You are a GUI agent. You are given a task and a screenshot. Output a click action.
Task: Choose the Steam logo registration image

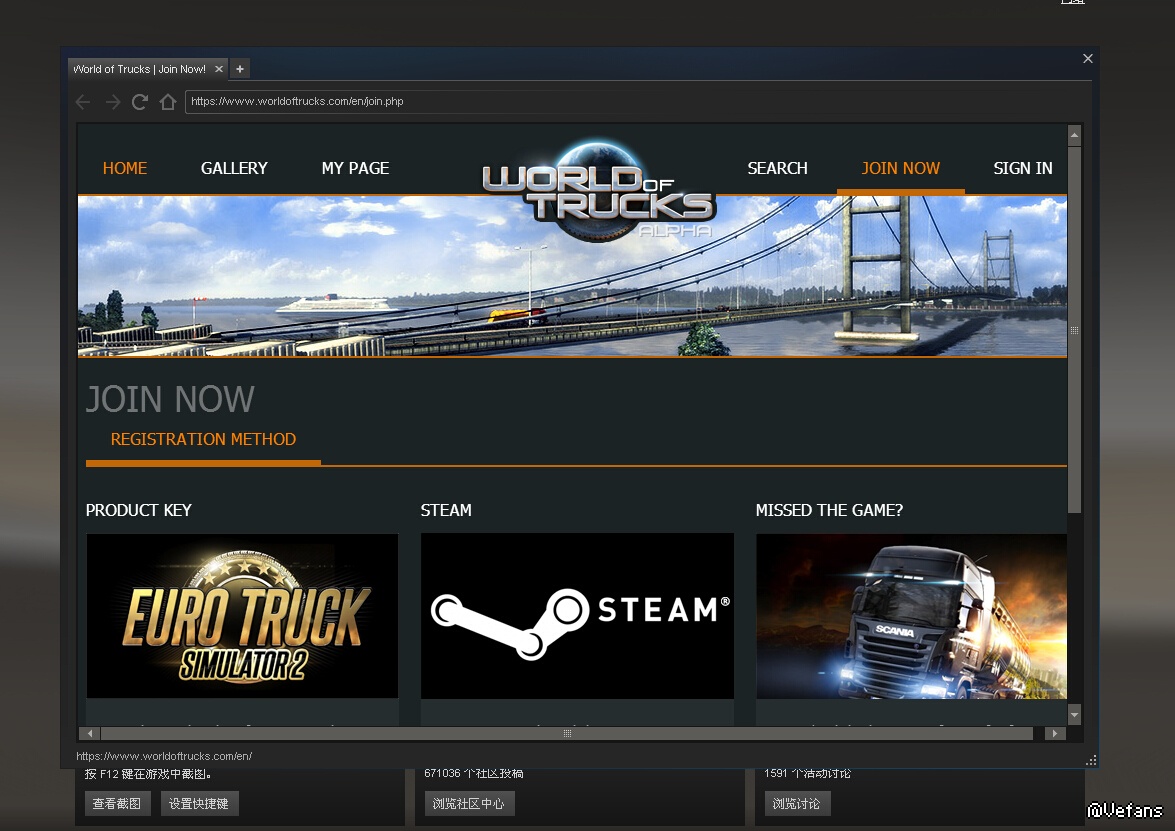pos(577,616)
